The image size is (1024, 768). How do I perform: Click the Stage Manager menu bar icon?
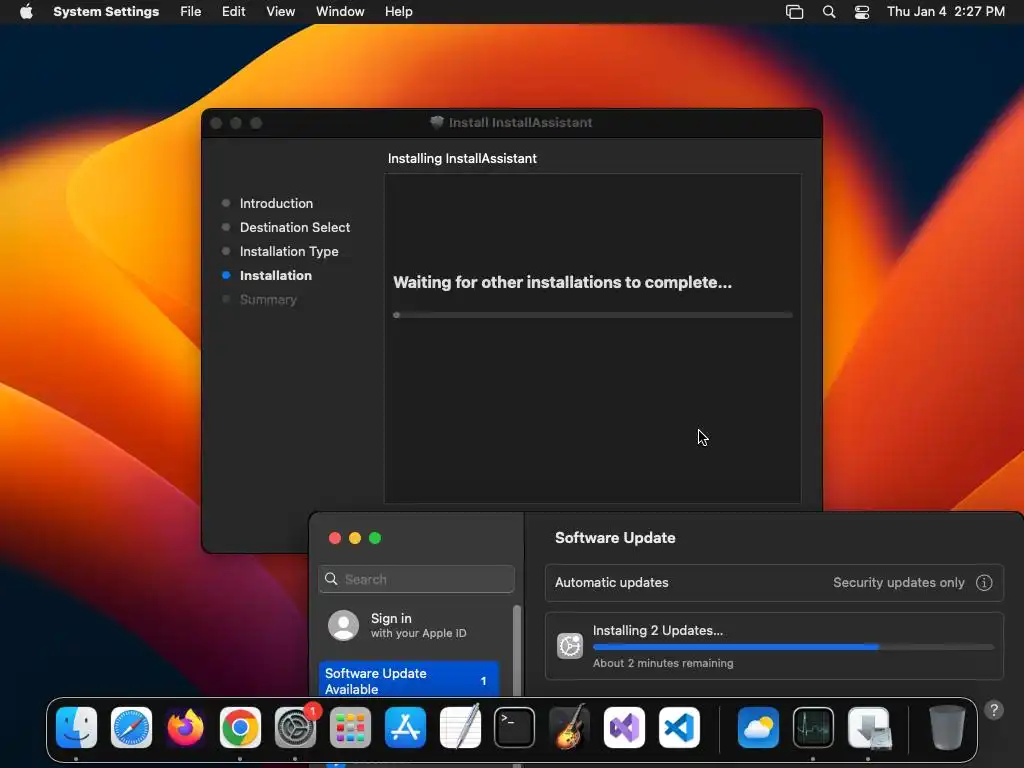point(794,12)
